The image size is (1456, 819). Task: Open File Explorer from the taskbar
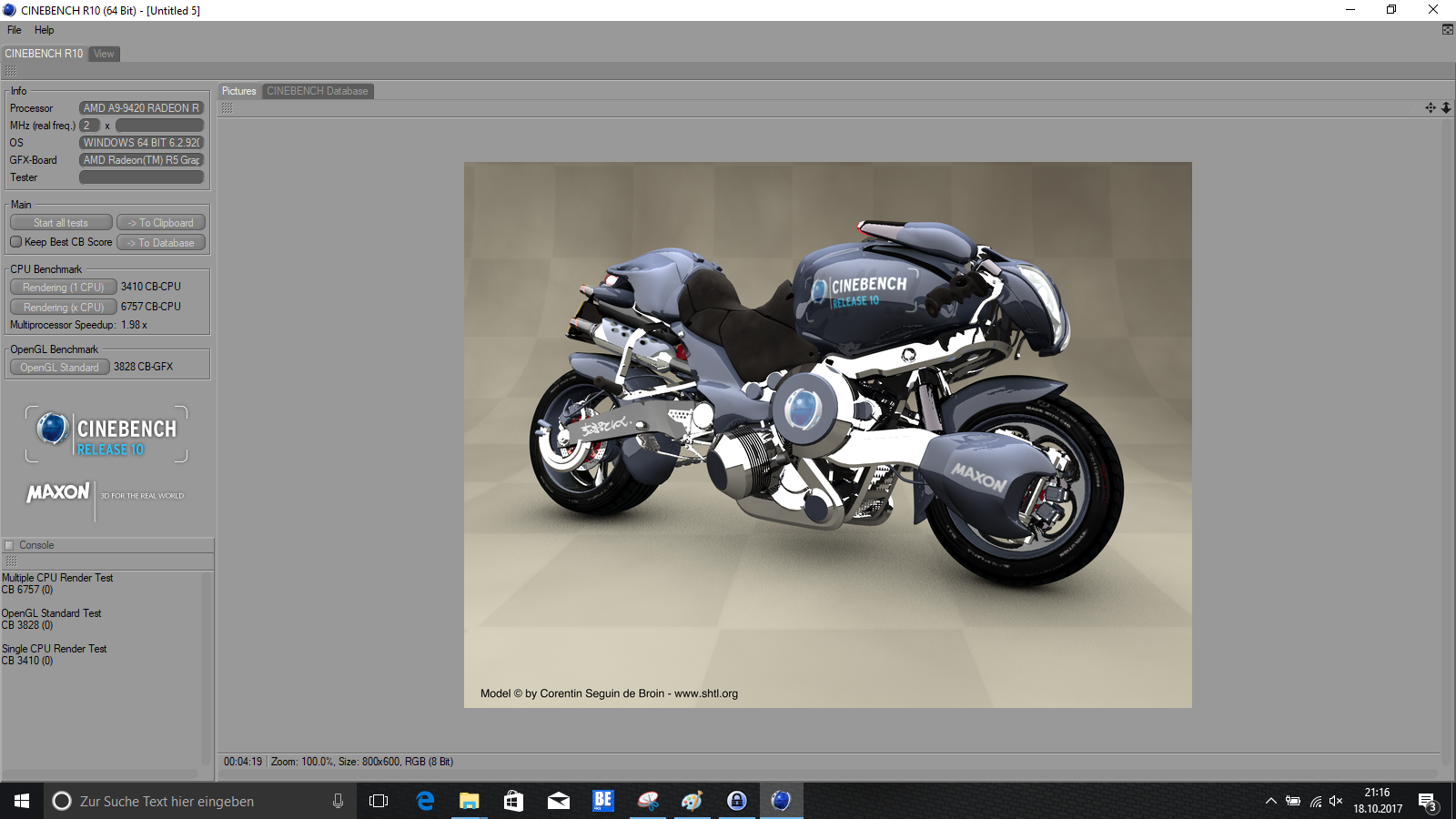(x=469, y=801)
